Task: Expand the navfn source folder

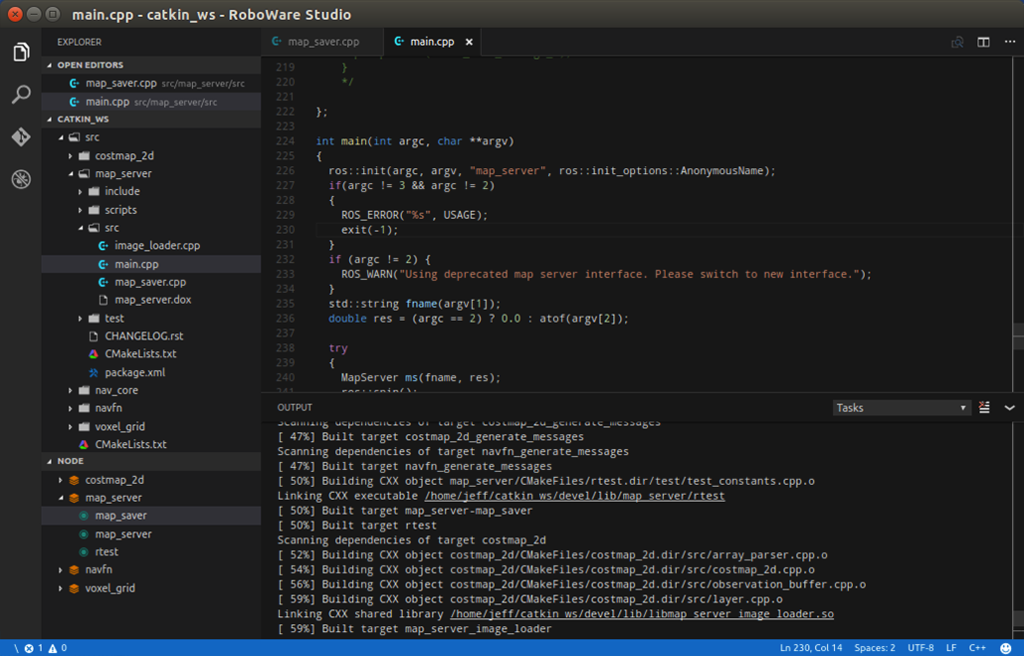Action: 71,408
